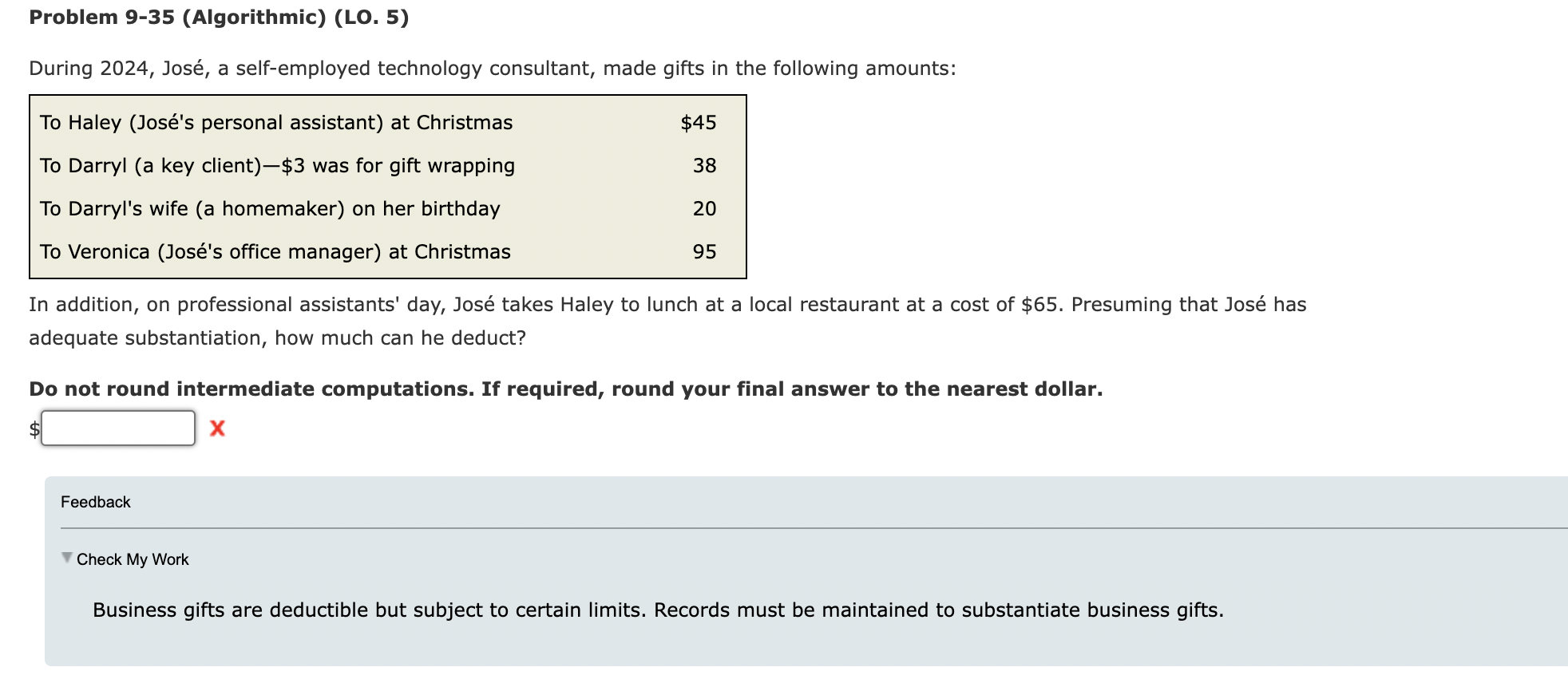Image resolution: width=1568 pixels, height=675 pixels.
Task: Click the 95 amount for Veronica
Action: (706, 251)
